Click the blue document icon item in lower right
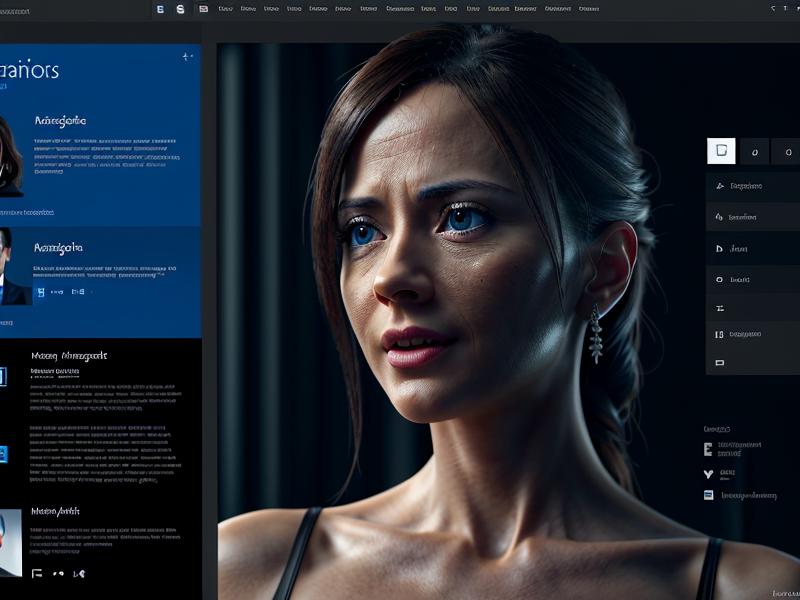 click(x=709, y=495)
